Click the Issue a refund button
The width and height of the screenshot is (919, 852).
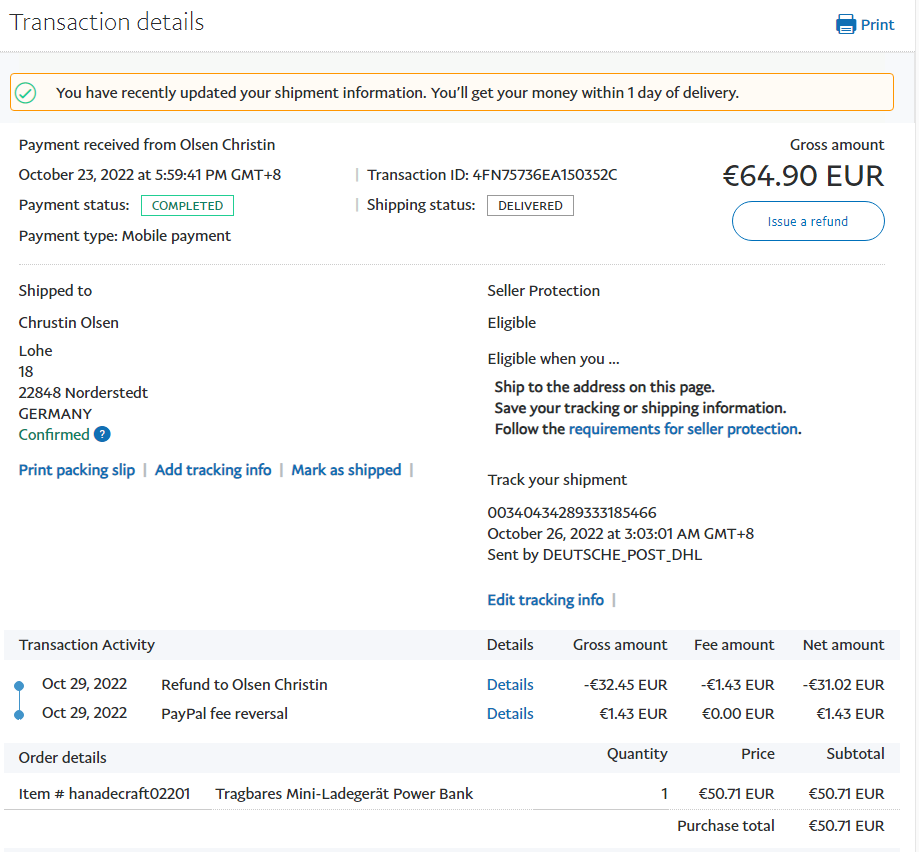(808, 221)
